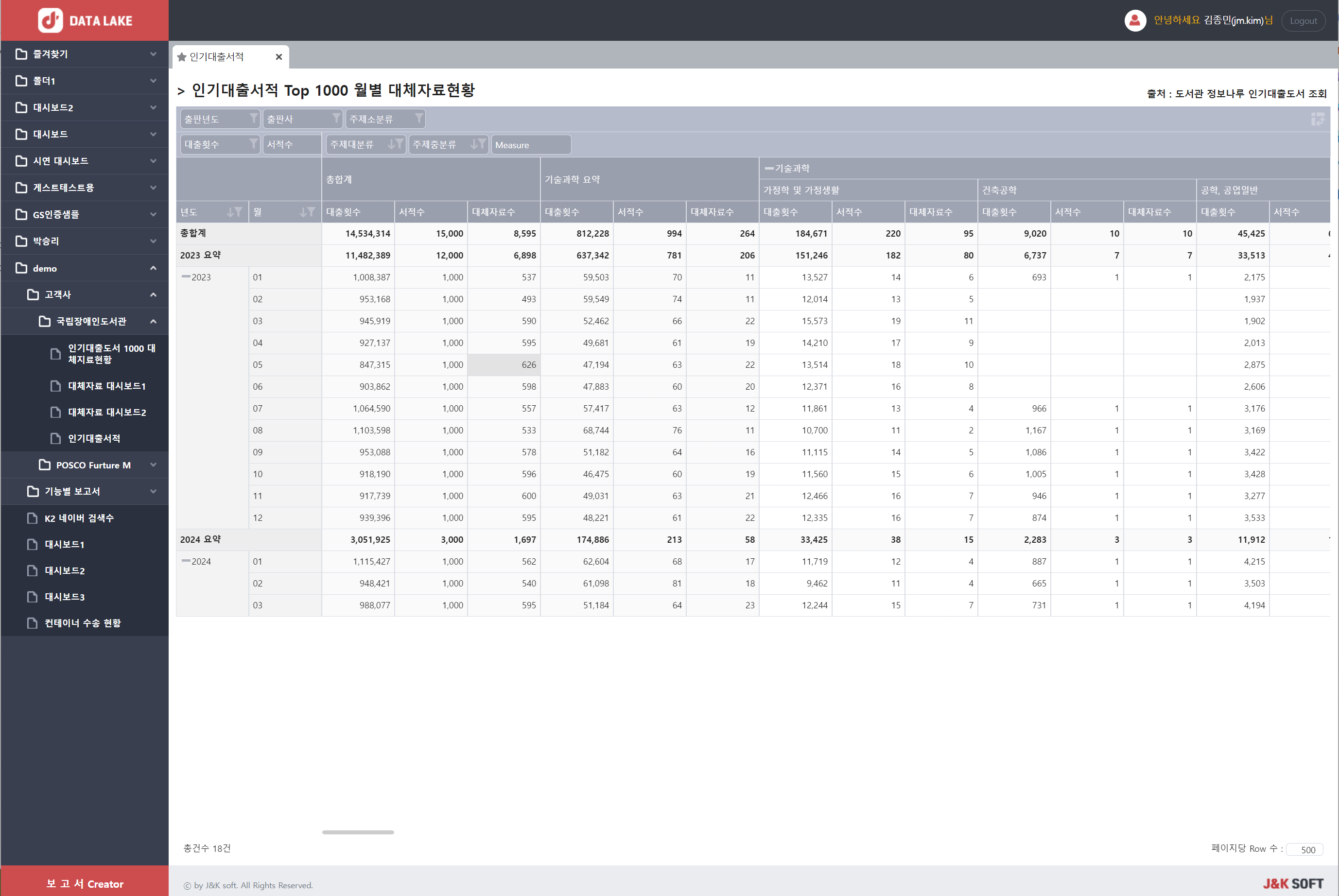Click the 기능별 보고서 folder icon
Image resolution: width=1339 pixels, height=896 pixels.
(33, 491)
